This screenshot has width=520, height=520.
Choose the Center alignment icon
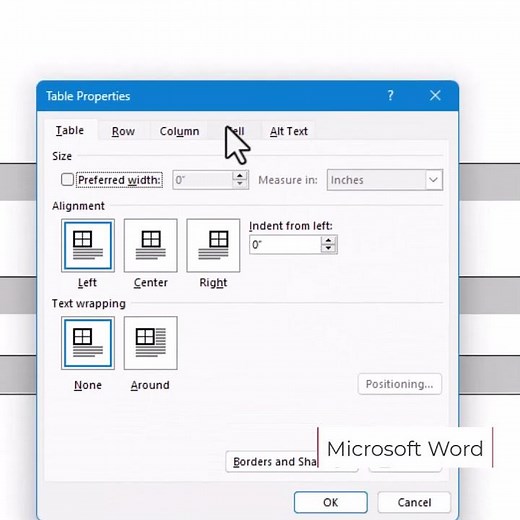(x=151, y=245)
